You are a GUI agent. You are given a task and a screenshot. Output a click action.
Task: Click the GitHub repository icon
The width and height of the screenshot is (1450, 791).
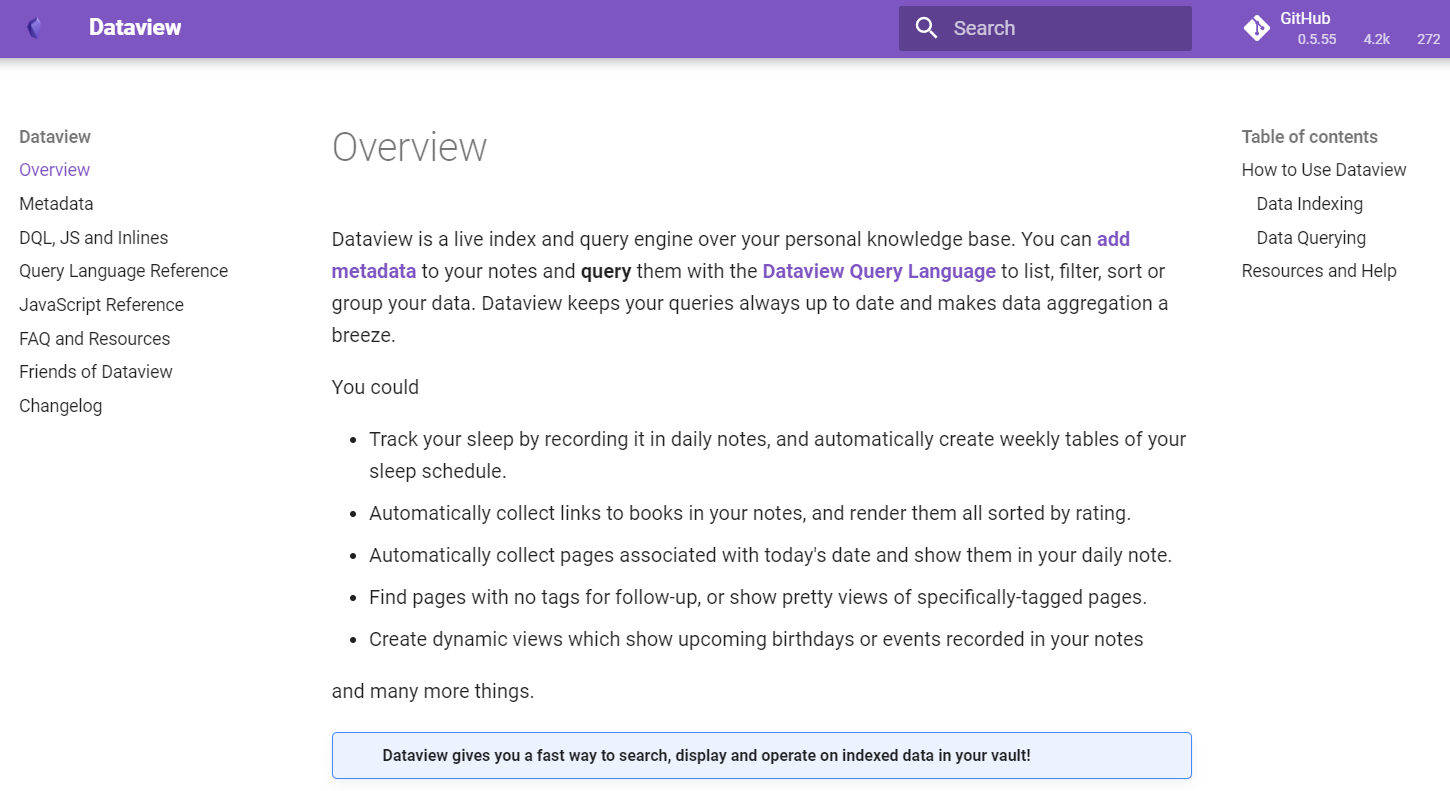click(1256, 27)
